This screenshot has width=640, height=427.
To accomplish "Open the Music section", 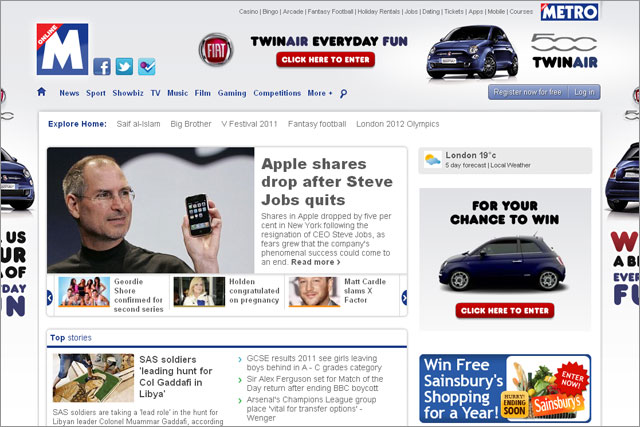I will point(178,93).
